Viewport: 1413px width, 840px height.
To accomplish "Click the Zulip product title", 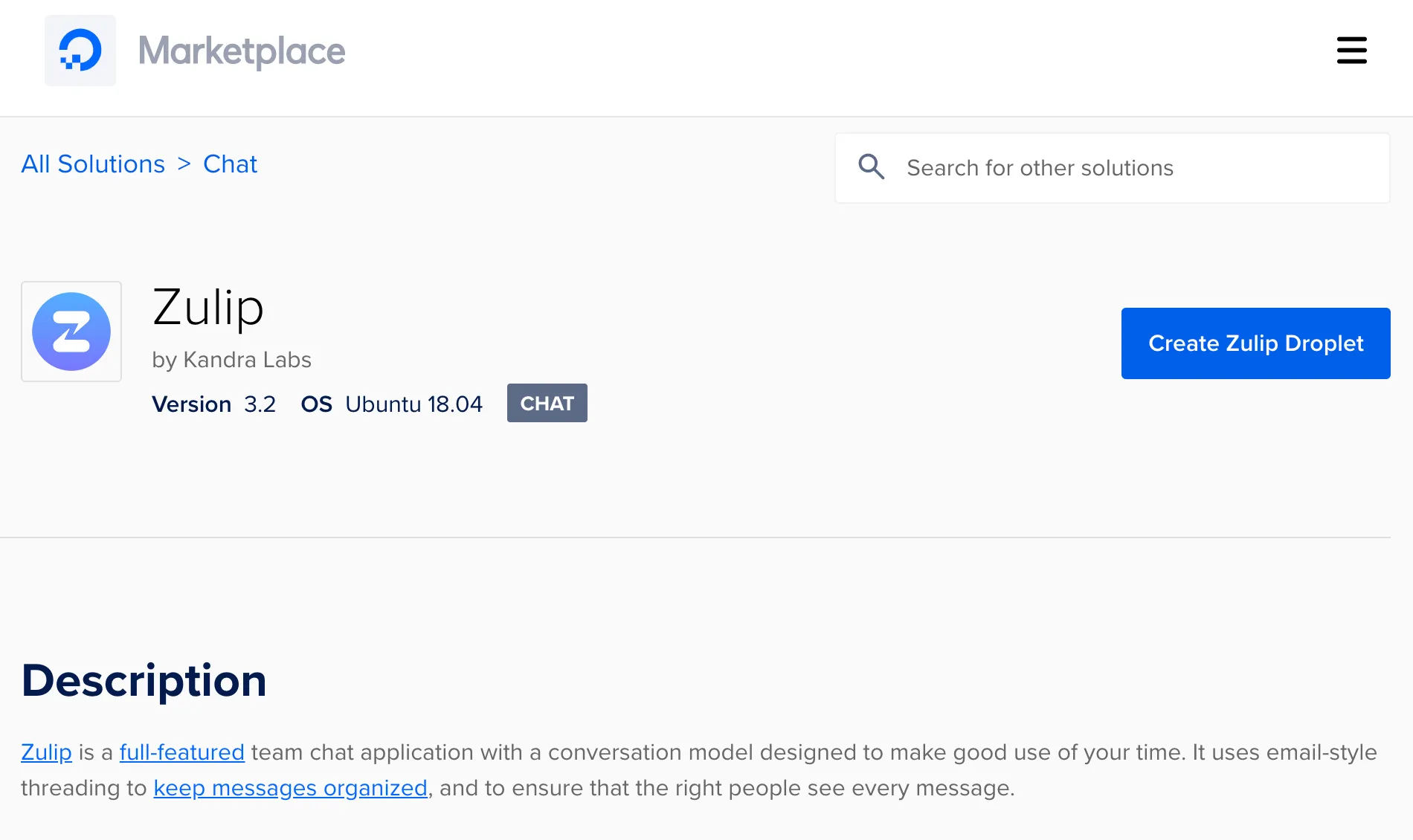I will pyautogui.click(x=208, y=308).
